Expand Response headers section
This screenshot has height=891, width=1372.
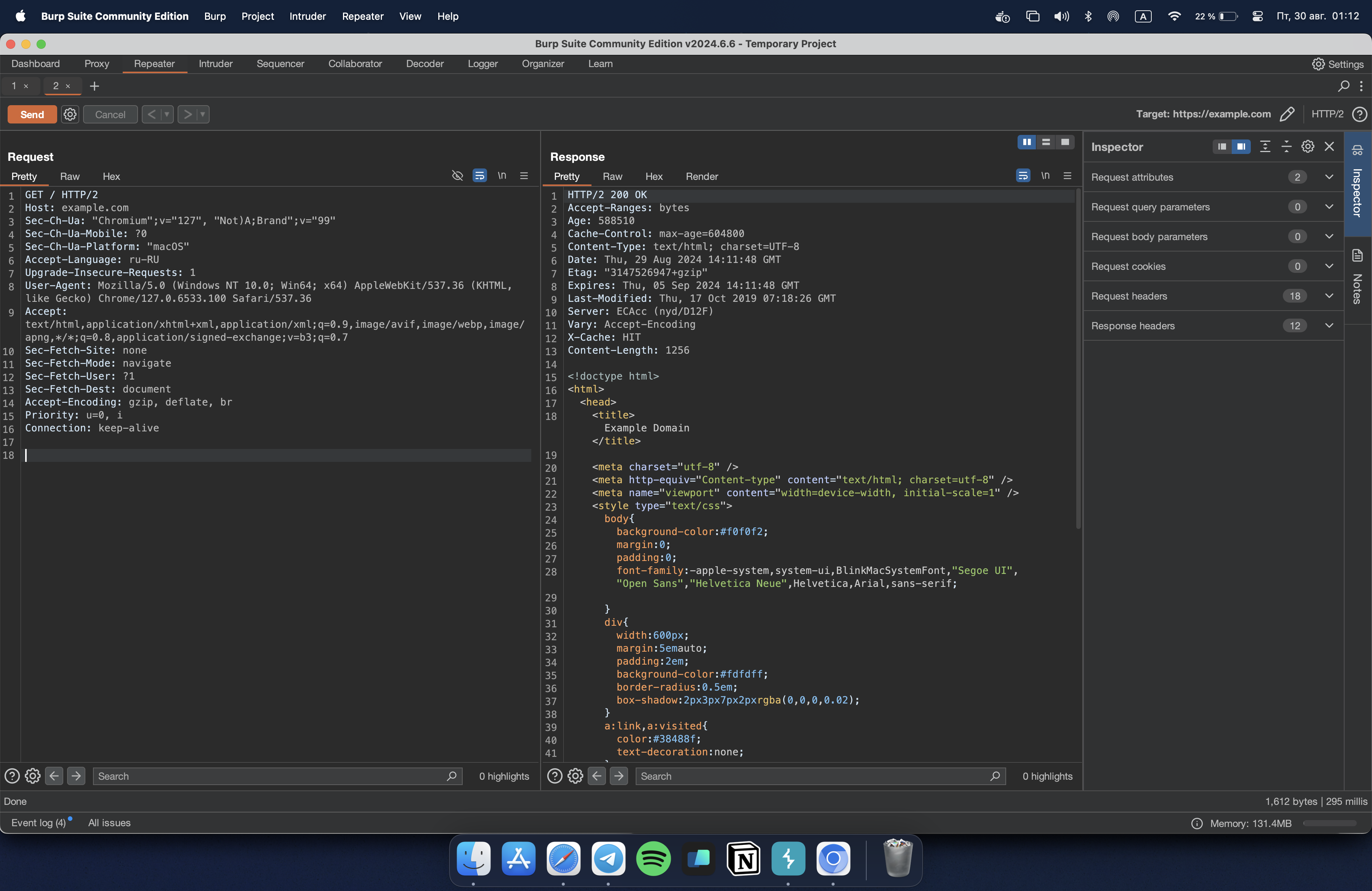pos(1329,325)
